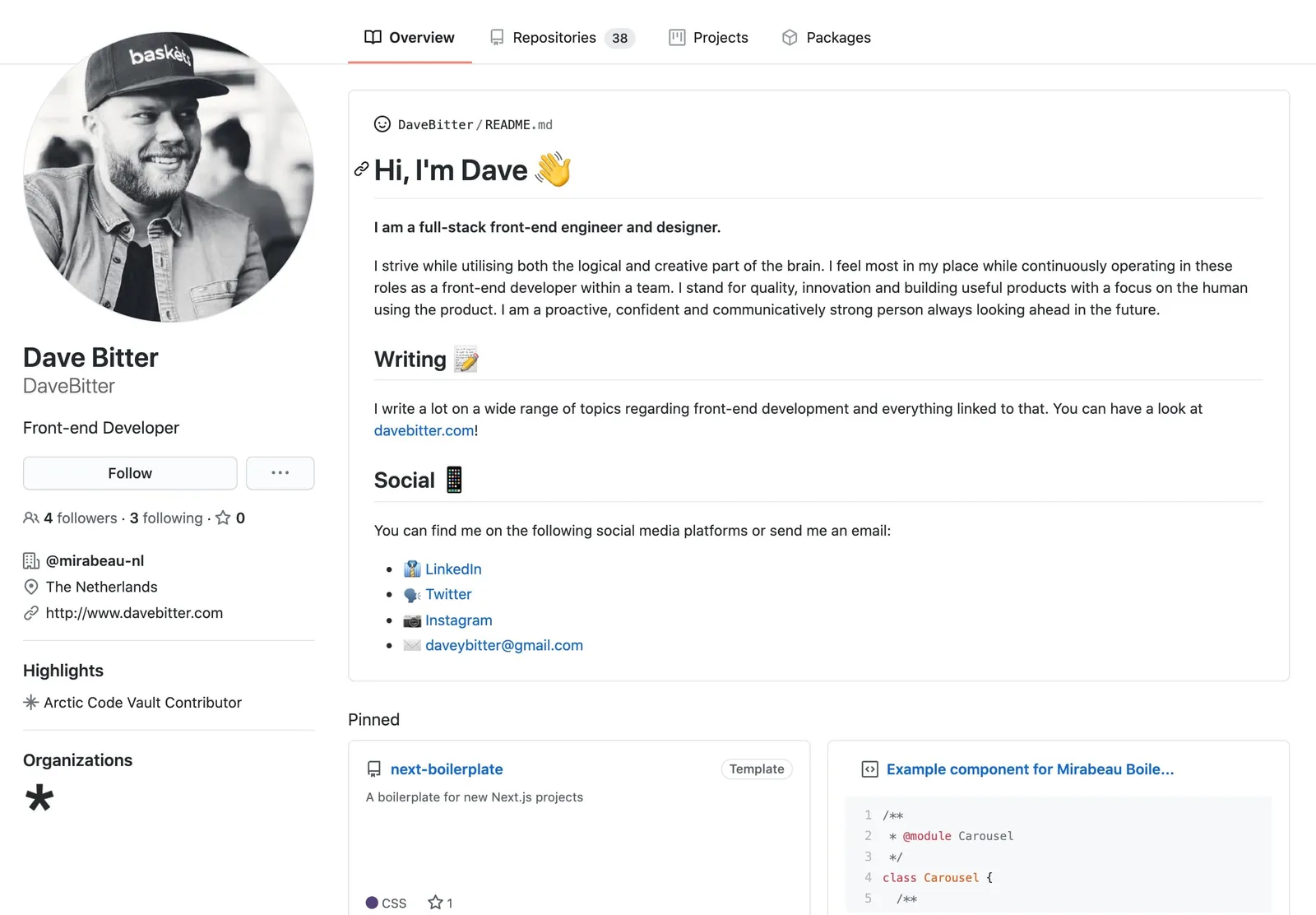
Task: Click Dave Bitter's profile photo
Action: click(169, 177)
